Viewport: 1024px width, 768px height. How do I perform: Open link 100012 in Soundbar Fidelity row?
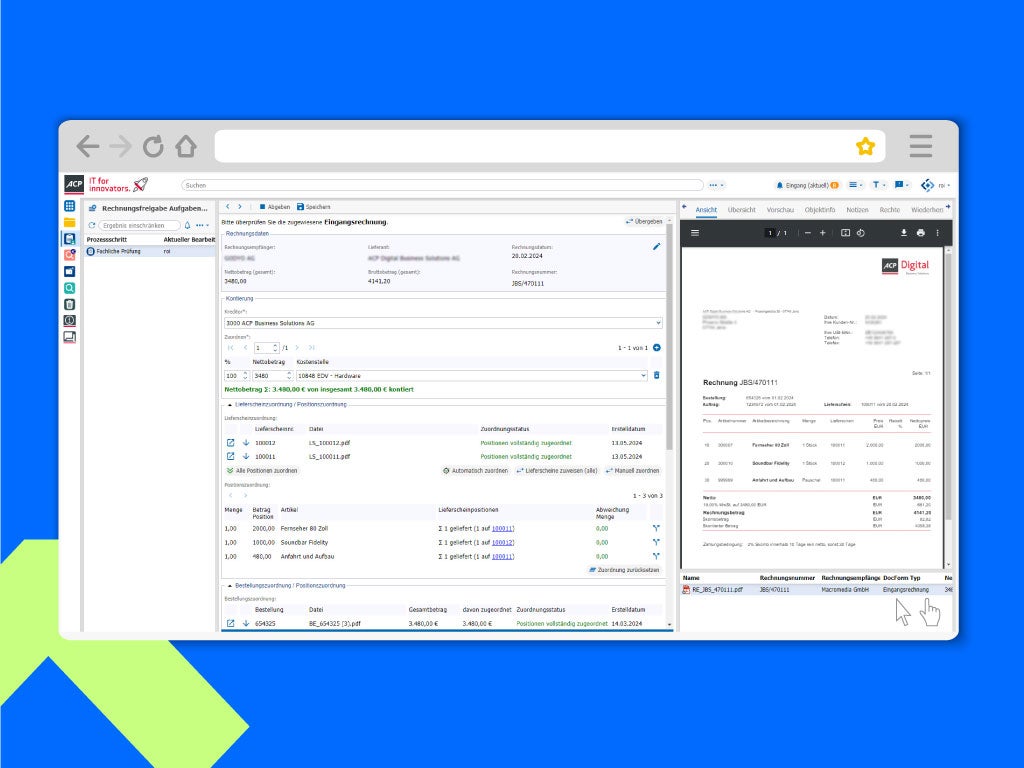[x=502, y=542]
